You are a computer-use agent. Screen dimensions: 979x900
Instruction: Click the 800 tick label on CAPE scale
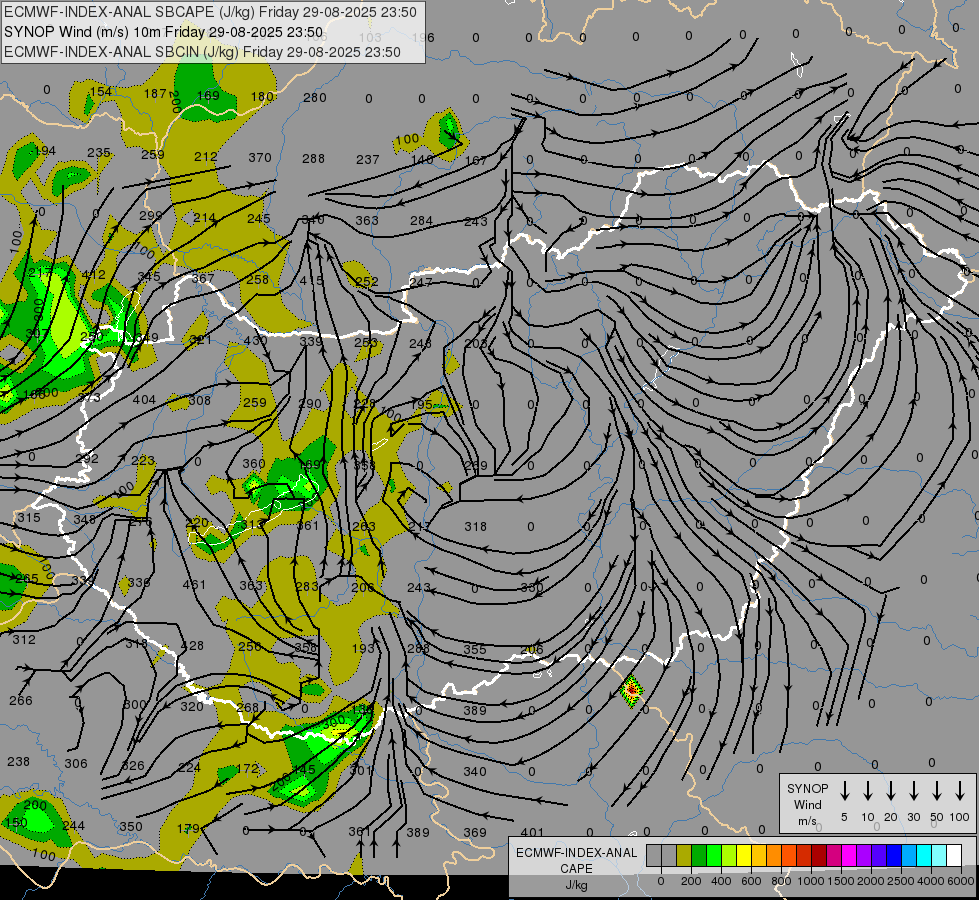781,881
